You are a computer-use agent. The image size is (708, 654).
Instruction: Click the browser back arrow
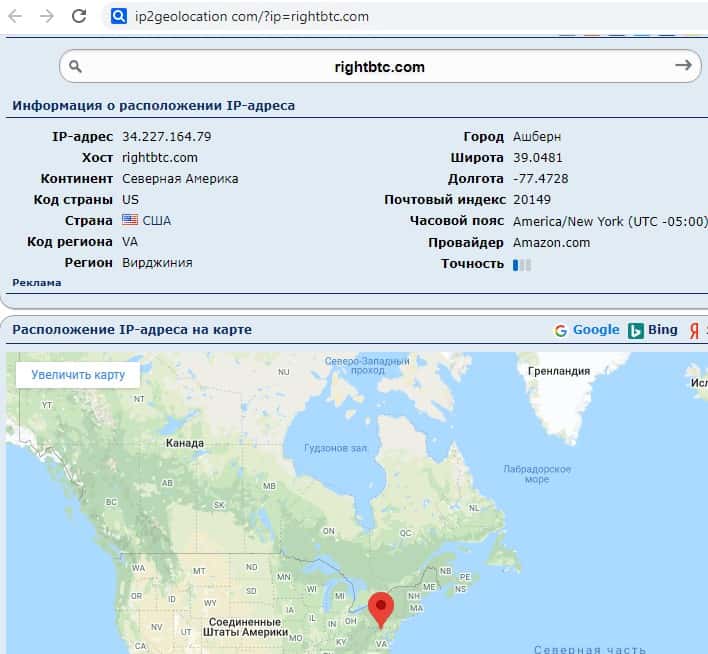(x=15, y=16)
